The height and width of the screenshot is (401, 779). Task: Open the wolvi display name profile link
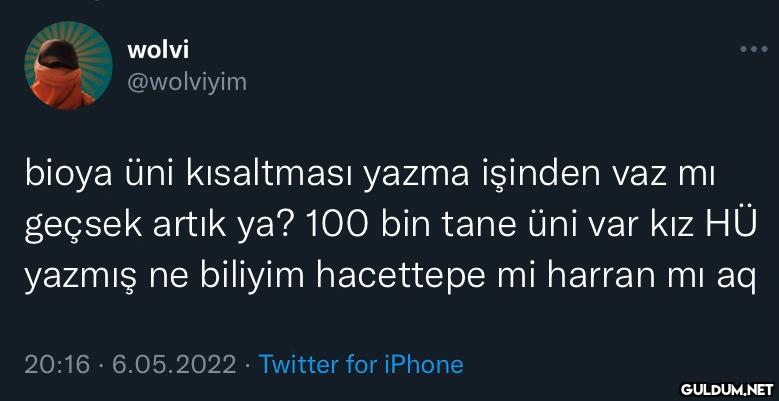(x=159, y=49)
